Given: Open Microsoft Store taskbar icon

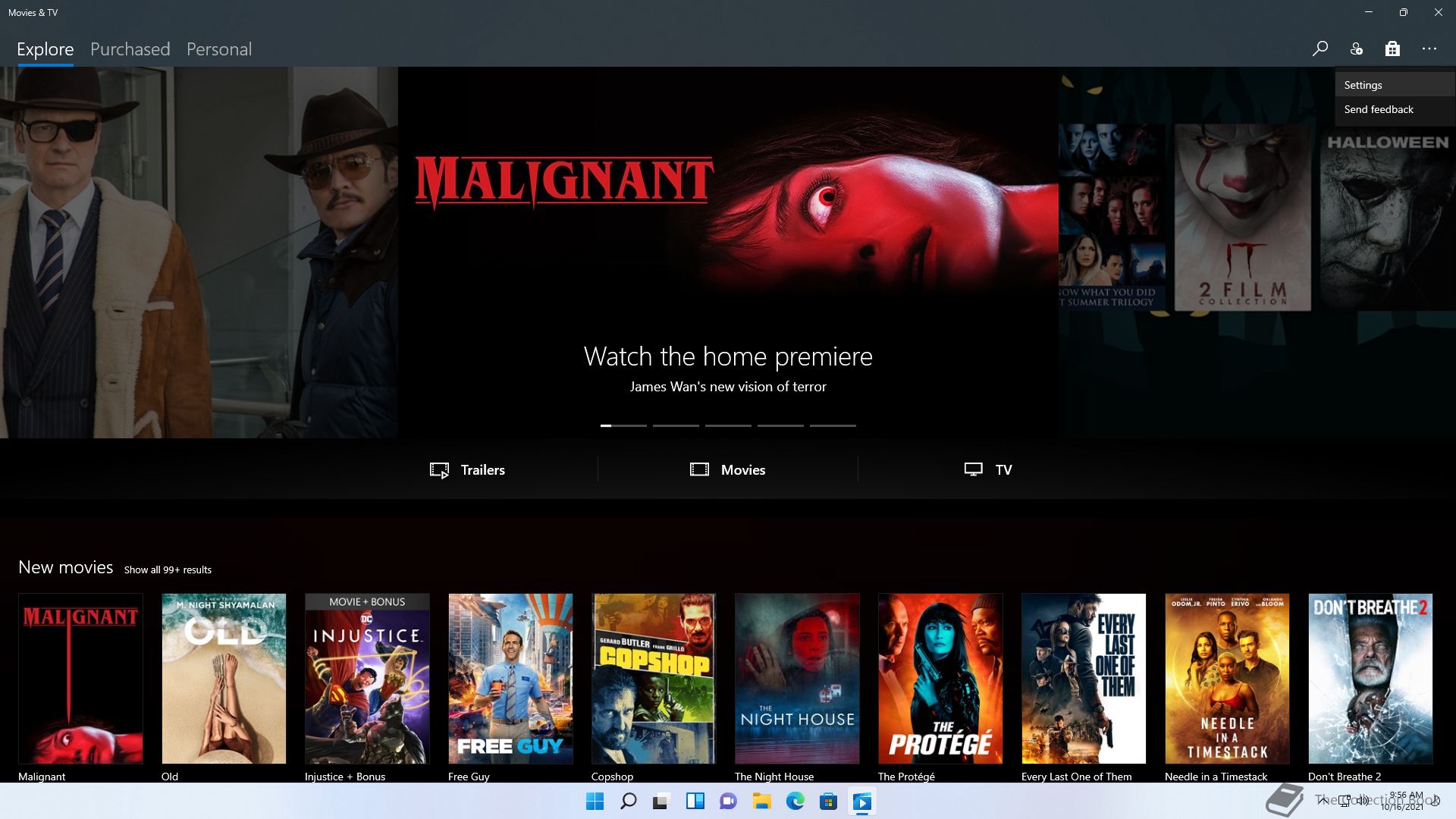Looking at the screenshot, I should coord(829,802).
